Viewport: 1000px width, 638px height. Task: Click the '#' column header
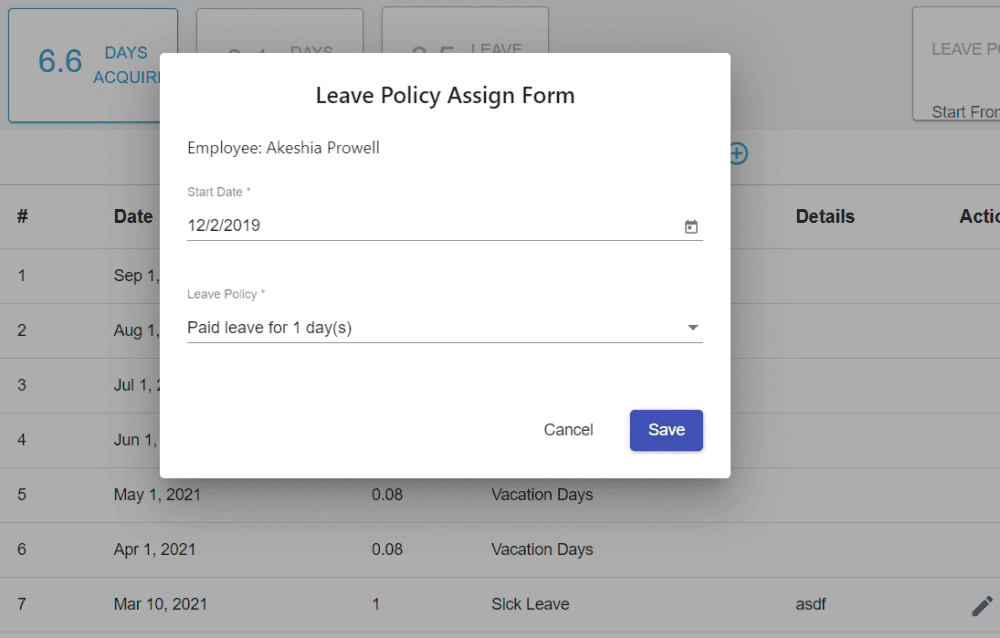point(21,216)
